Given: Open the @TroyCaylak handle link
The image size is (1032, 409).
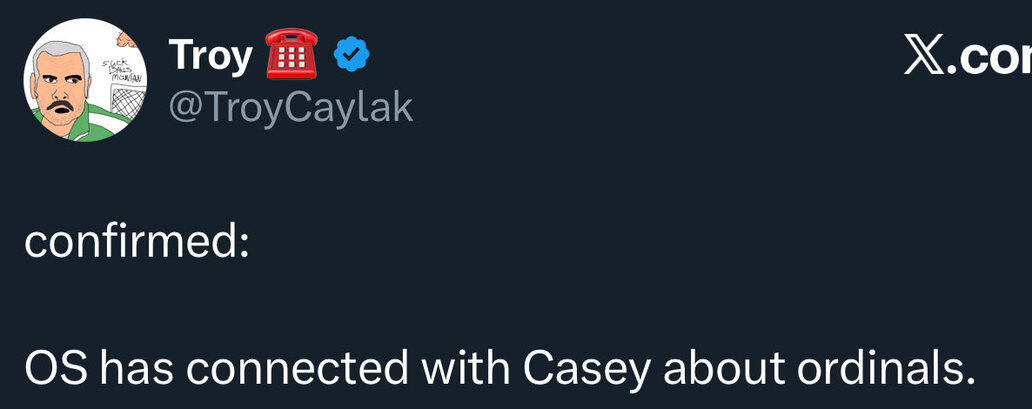Looking at the screenshot, I should point(291,107).
